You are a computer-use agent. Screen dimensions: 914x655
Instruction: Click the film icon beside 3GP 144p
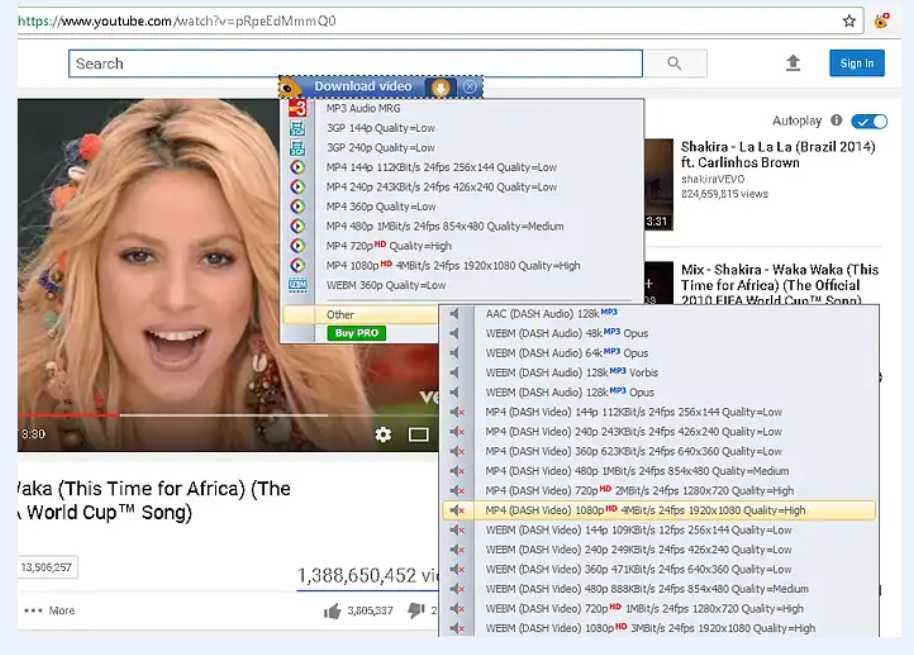click(x=297, y=128)
